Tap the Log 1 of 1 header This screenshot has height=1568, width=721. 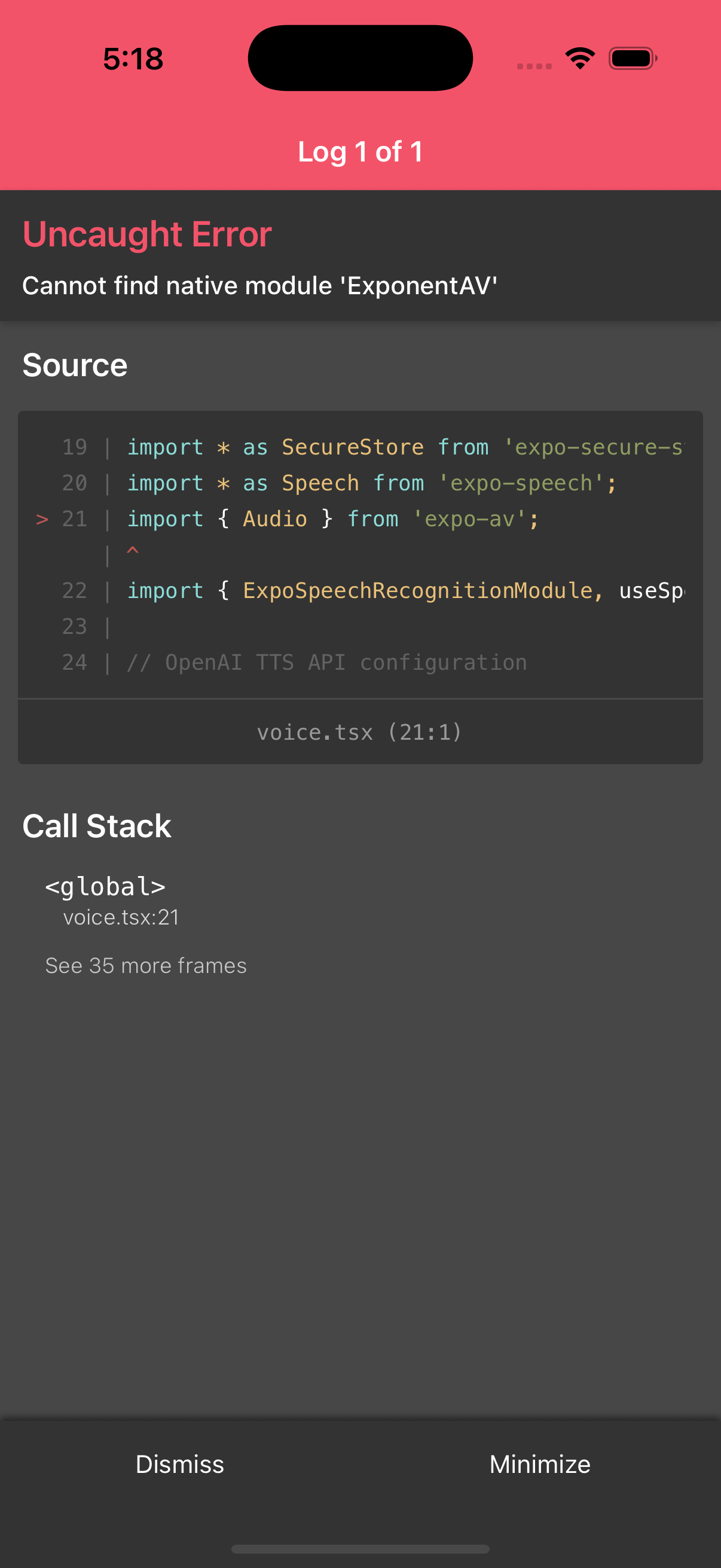coord(360,151)
